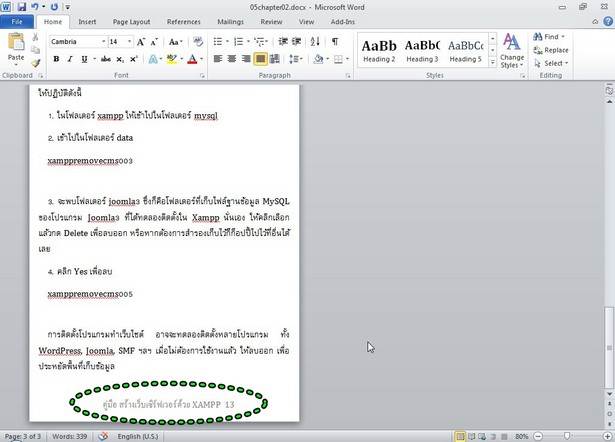Toggle Justify alignment button

pyautogui.click(x=260, y=59)
